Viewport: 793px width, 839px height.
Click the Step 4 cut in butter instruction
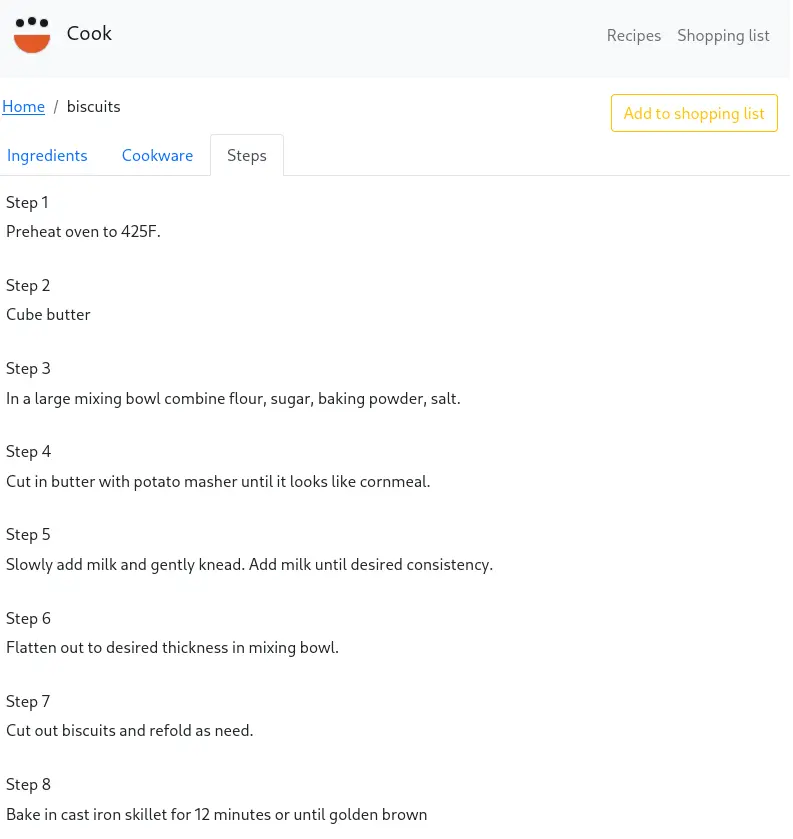218,481
